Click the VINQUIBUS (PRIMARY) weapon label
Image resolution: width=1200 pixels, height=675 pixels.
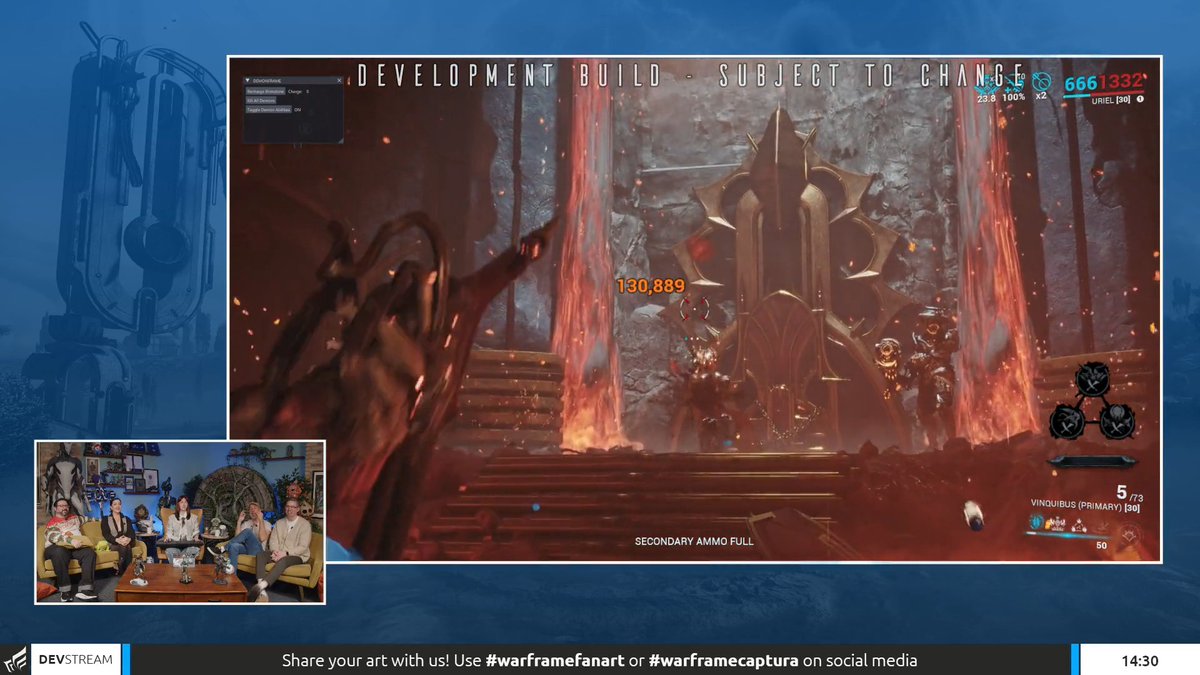coord(1085,505)
